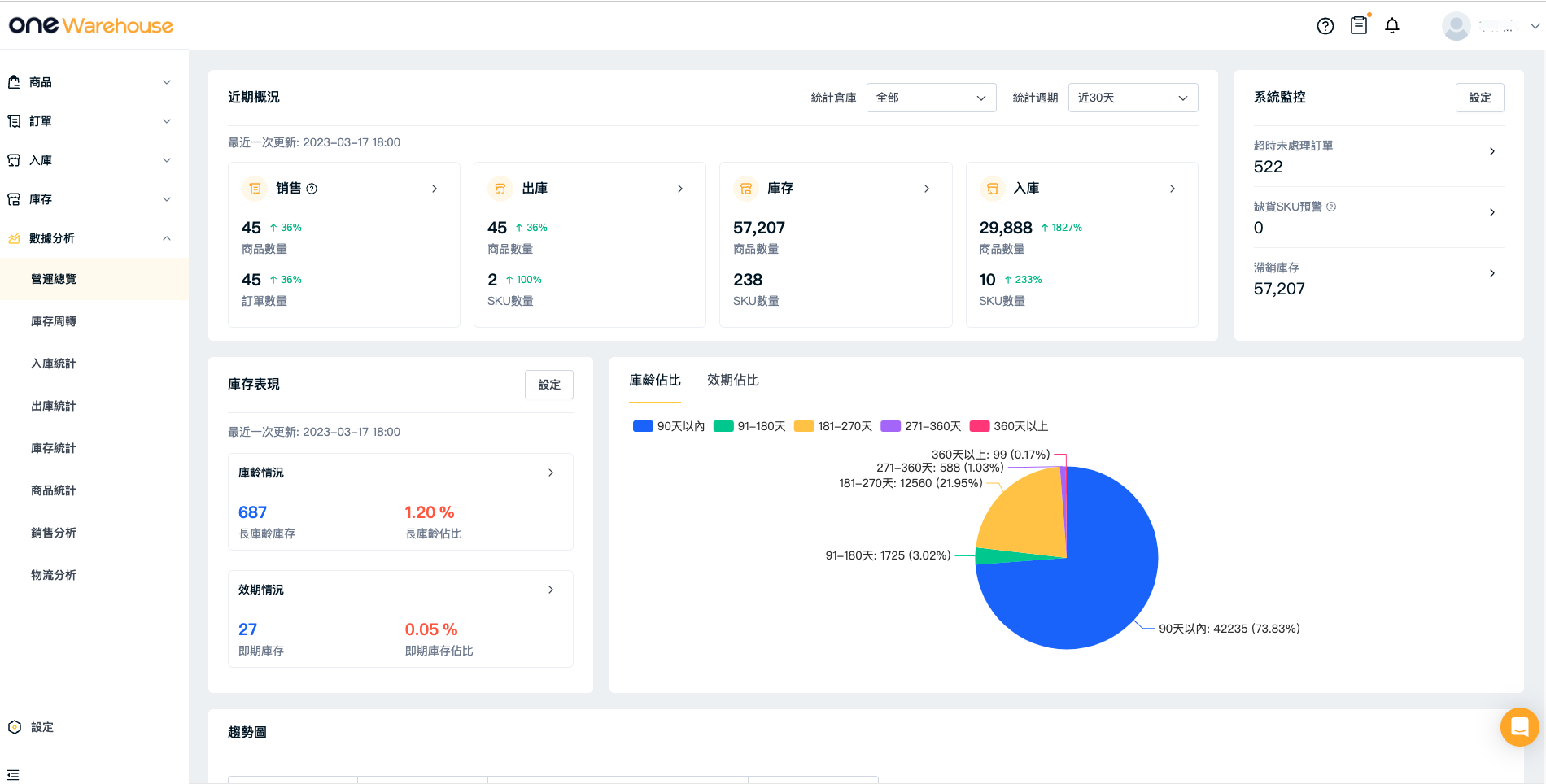1546x784 pixels.
Task: Switch to 效期佔比 tab
Action: [x=733, y=381]
